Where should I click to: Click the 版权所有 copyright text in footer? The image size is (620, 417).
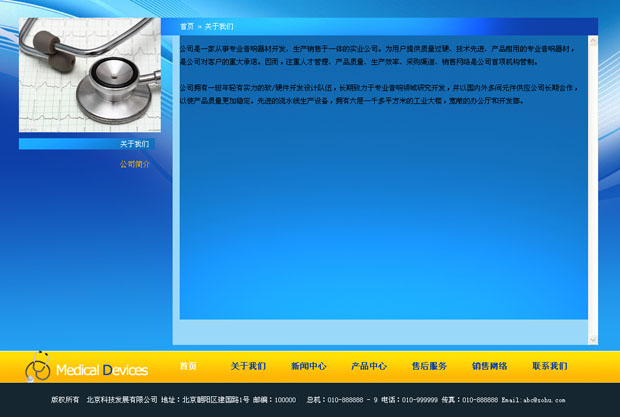click(65, 400)
